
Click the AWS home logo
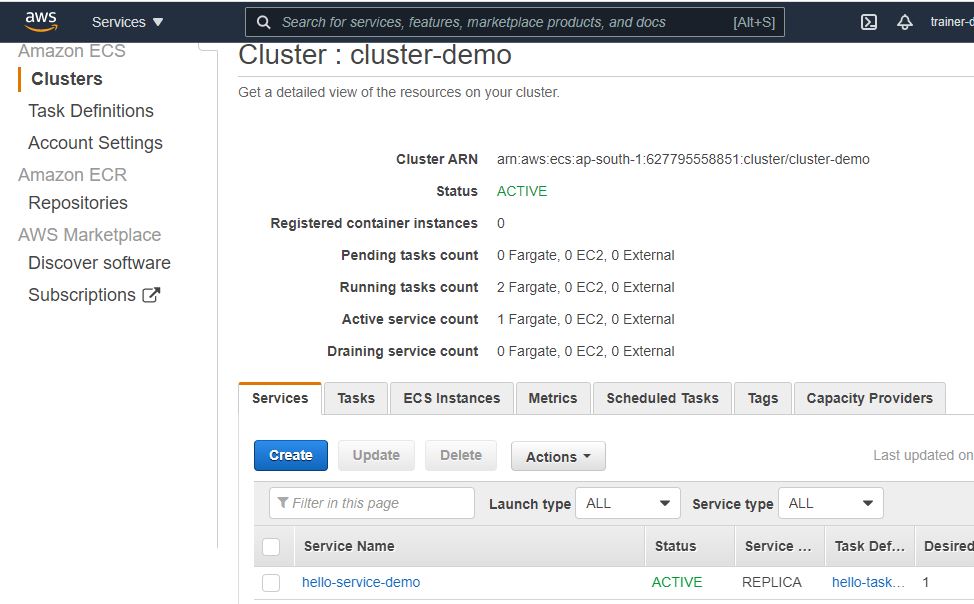point(39,20)
